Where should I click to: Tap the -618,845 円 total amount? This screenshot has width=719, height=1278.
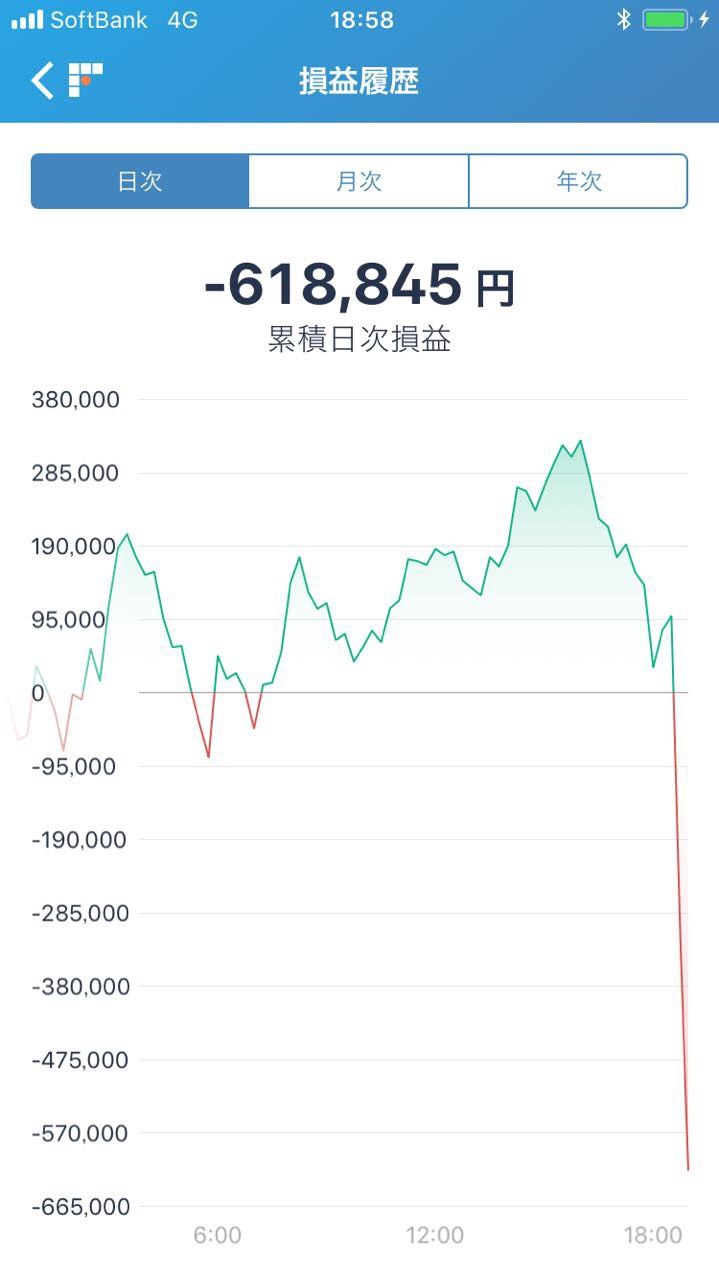click(359, 286)
